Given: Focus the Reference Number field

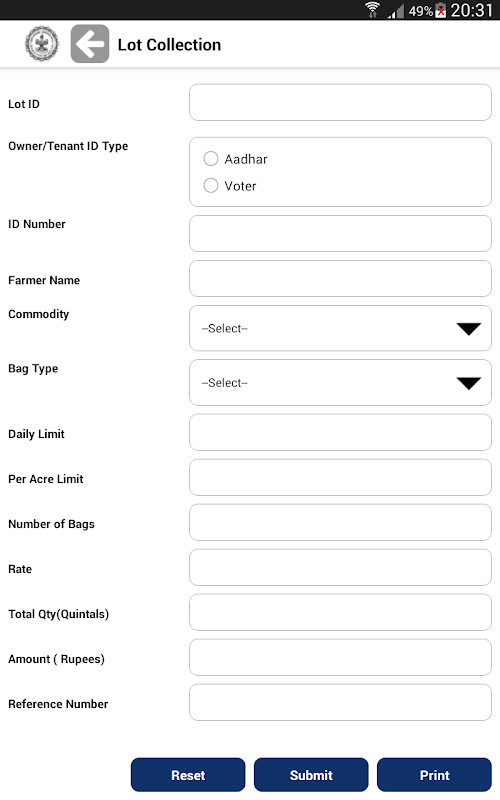Looking at the screenshot, I should pyautogui.click(x=340, y=703).
